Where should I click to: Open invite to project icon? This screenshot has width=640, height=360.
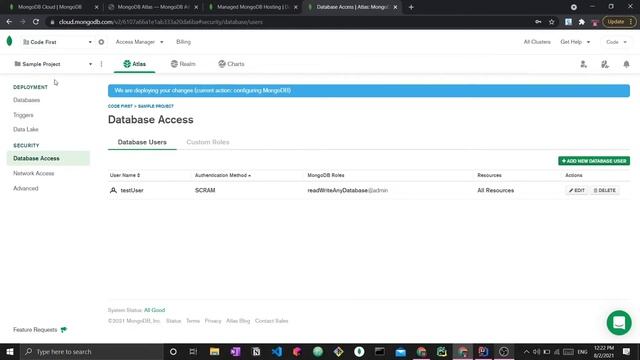tap(584, 64)
